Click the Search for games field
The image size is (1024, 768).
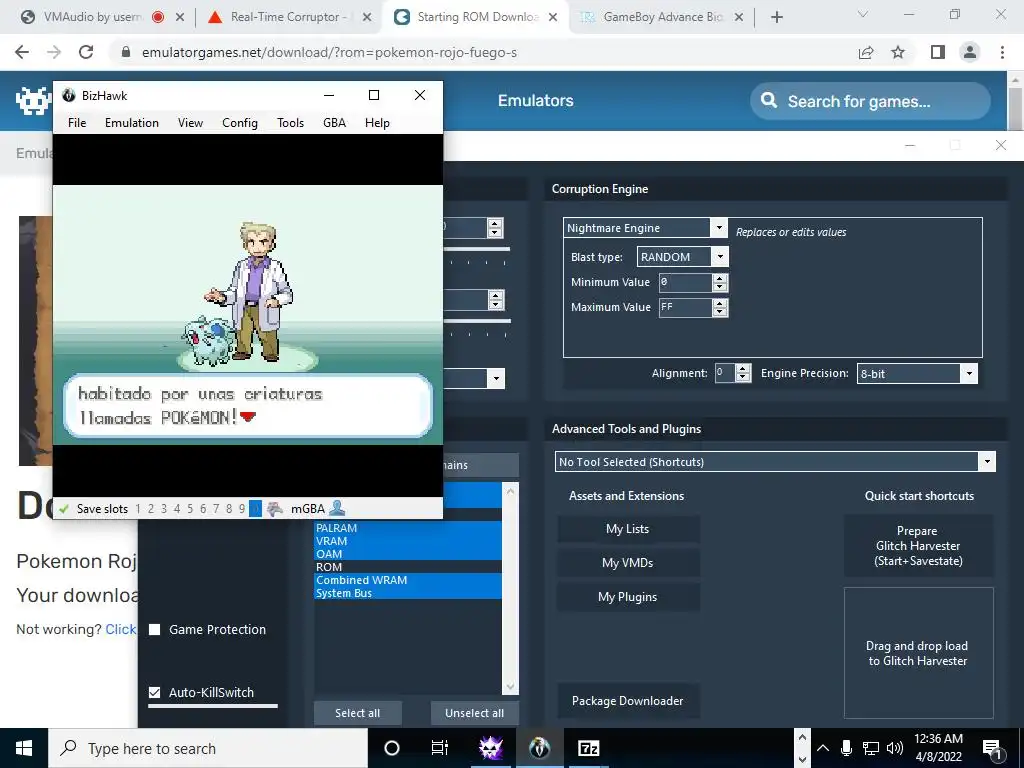(x=871, y=101)
